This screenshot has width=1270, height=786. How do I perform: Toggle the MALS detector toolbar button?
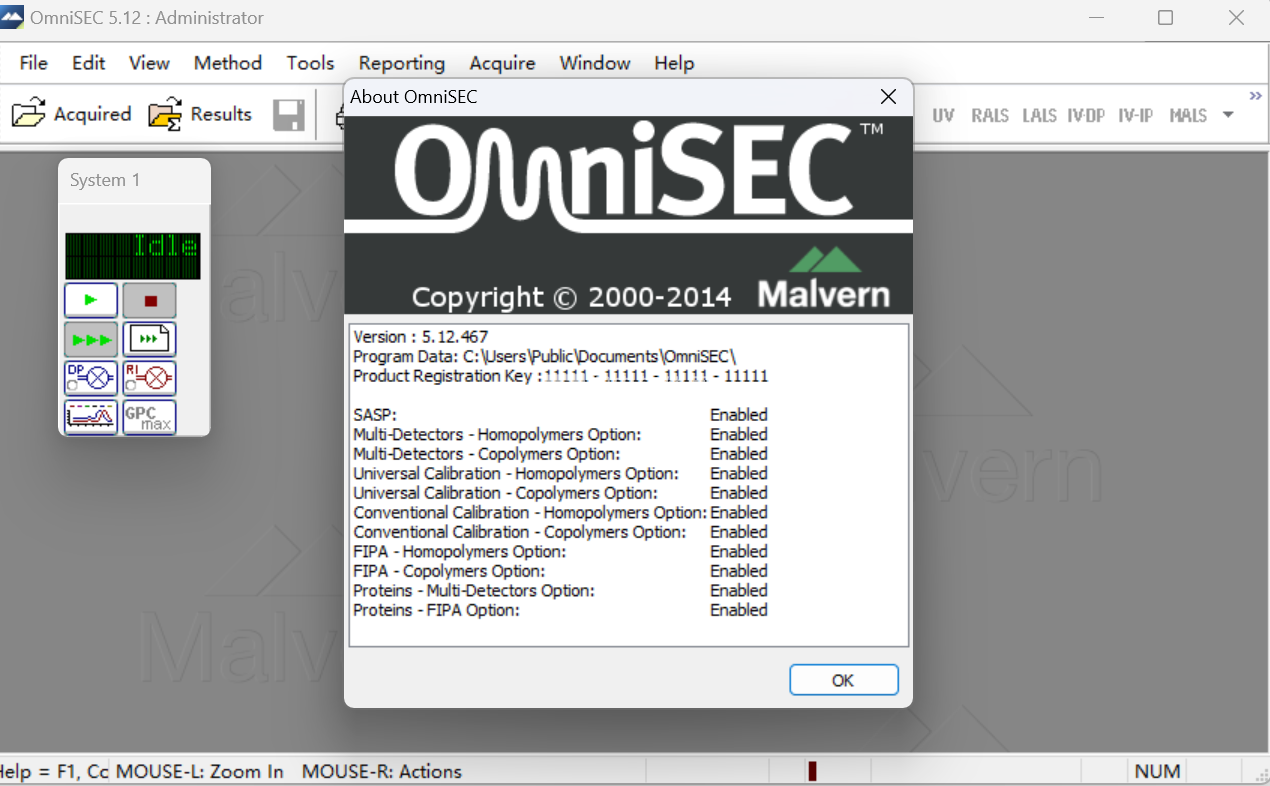pyautogui.click(x=1188, y=115)
